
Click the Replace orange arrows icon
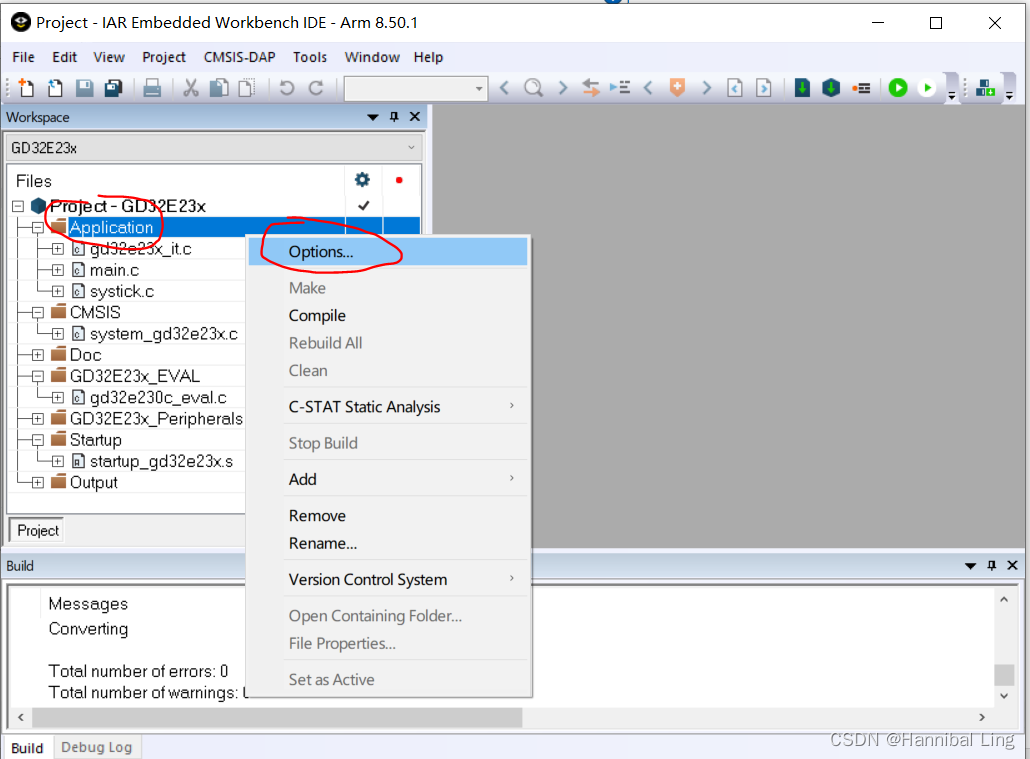591,87
